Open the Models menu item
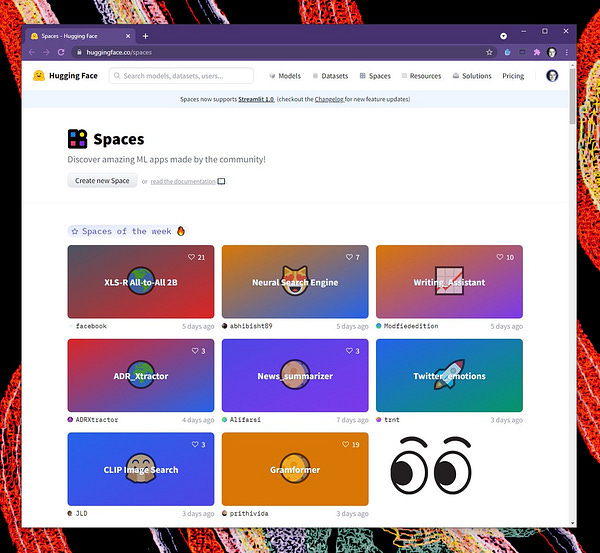 285,76
